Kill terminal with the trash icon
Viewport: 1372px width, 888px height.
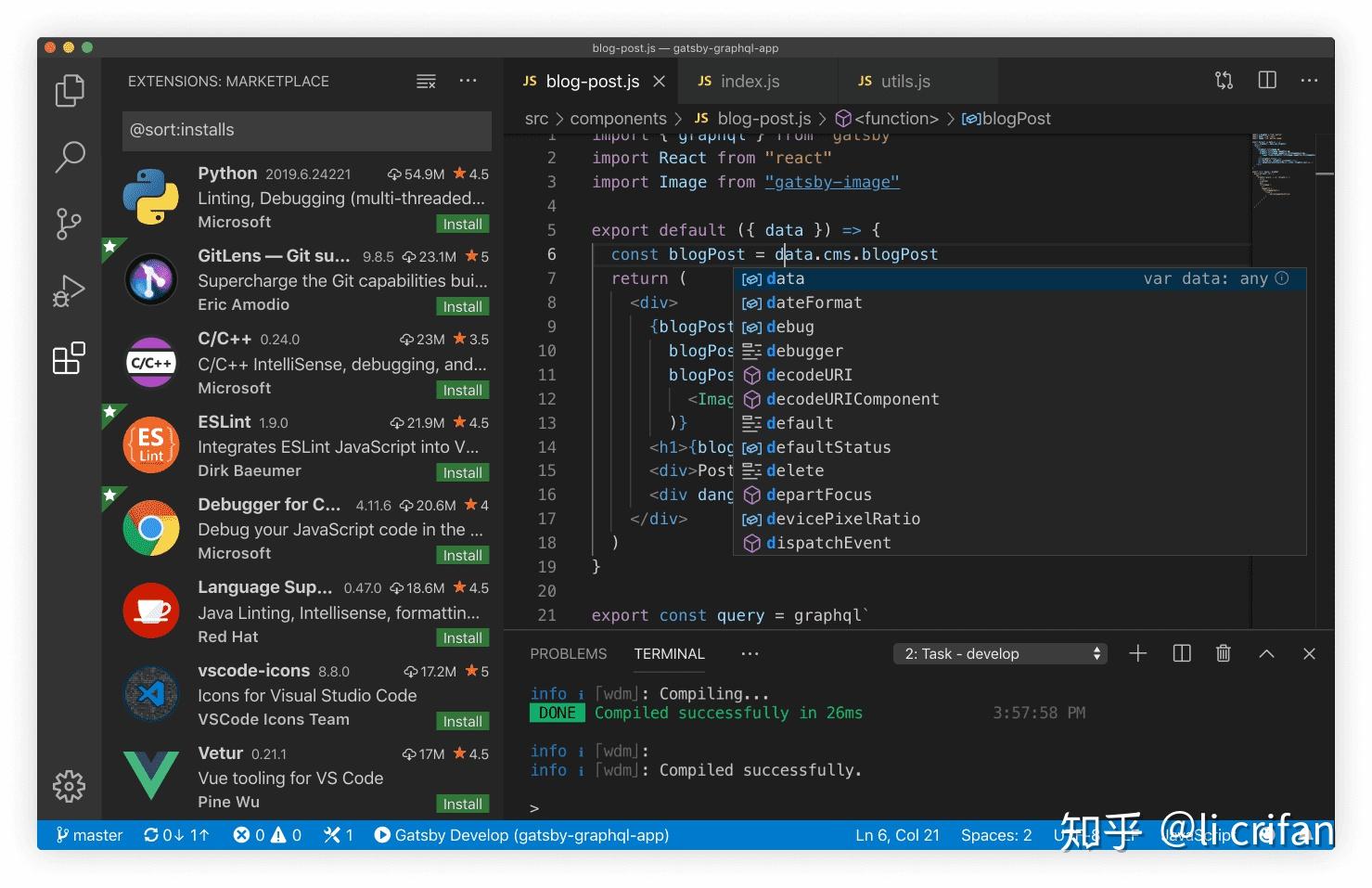(x=1223, y=654)
